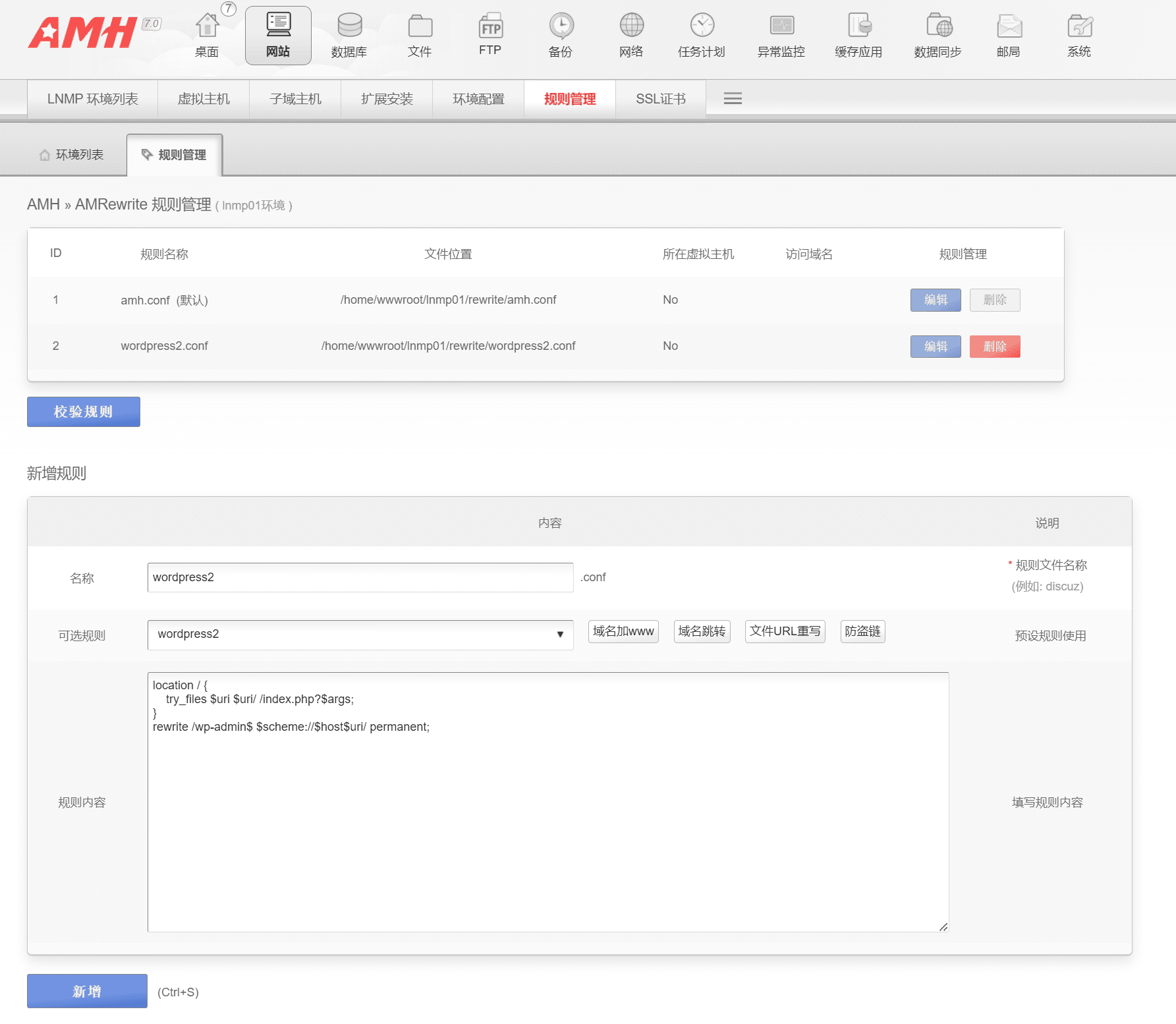
Task: Expand the hamburger menu beside SSL证书
Action: click(732, 98)
